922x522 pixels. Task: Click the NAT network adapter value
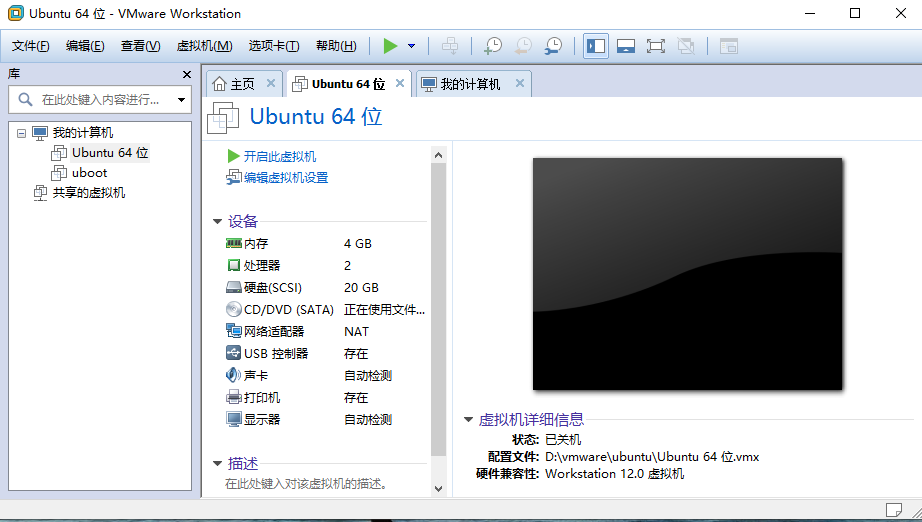(356, 332)
